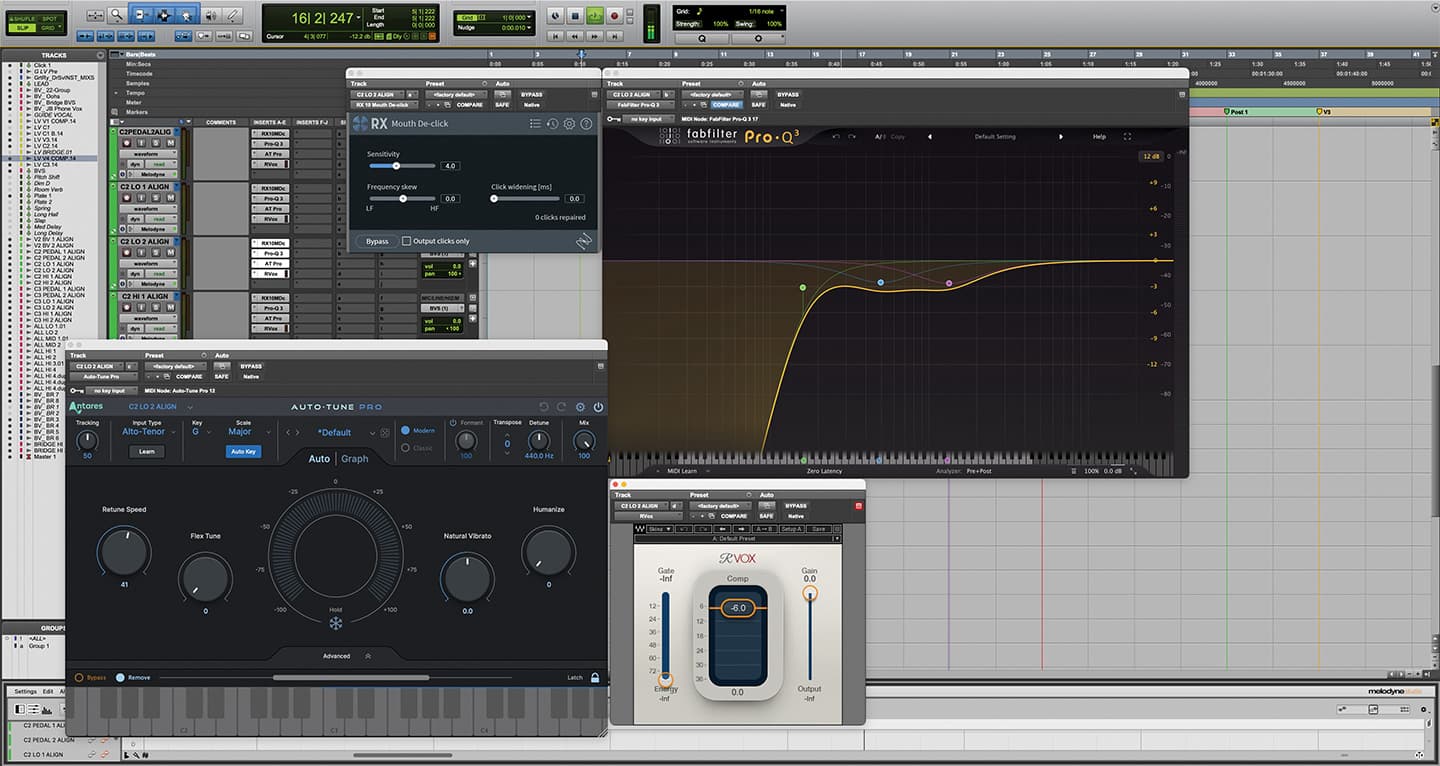Click the A/B button in Pro-Q 3

pyautogui.click(x=879, y=136)
